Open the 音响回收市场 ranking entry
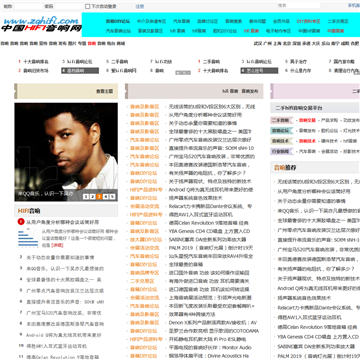360x360 pixels. tap(36, 71)
